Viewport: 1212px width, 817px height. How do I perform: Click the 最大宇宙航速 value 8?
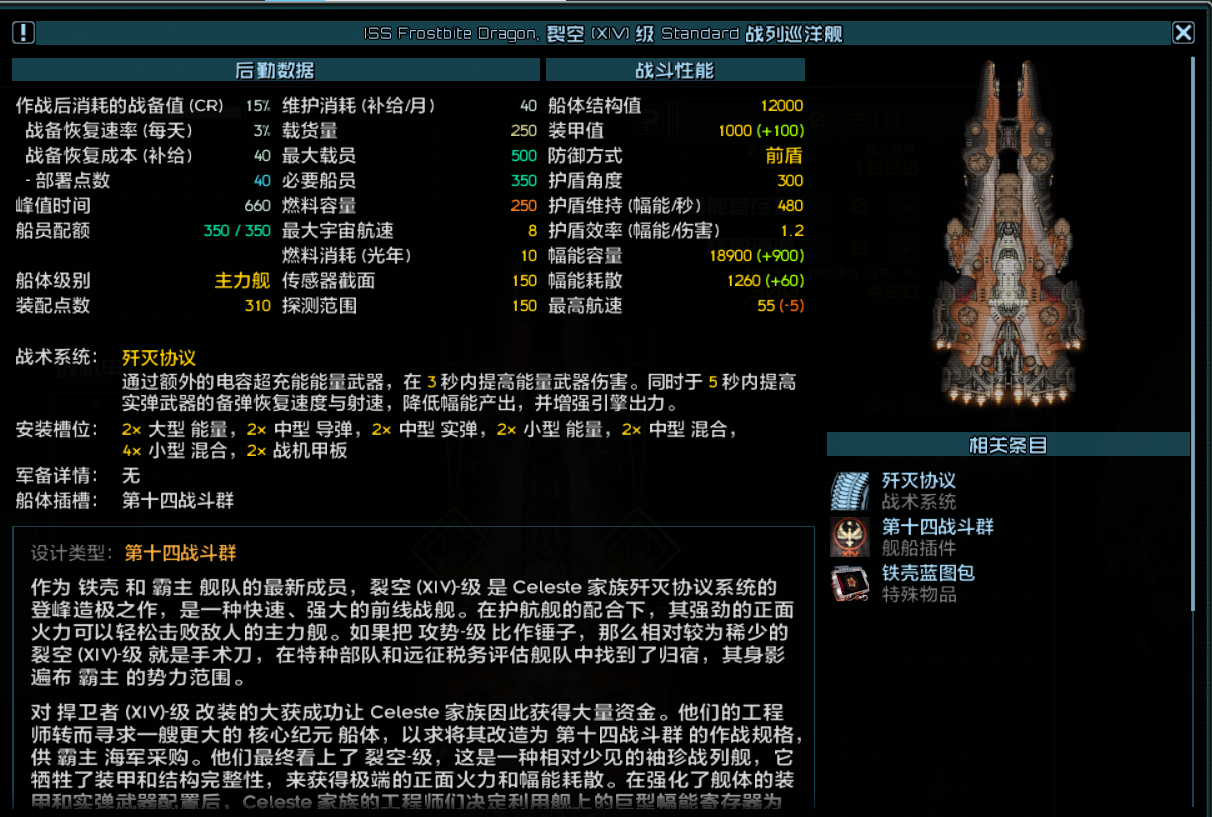[x=533, y=231]
